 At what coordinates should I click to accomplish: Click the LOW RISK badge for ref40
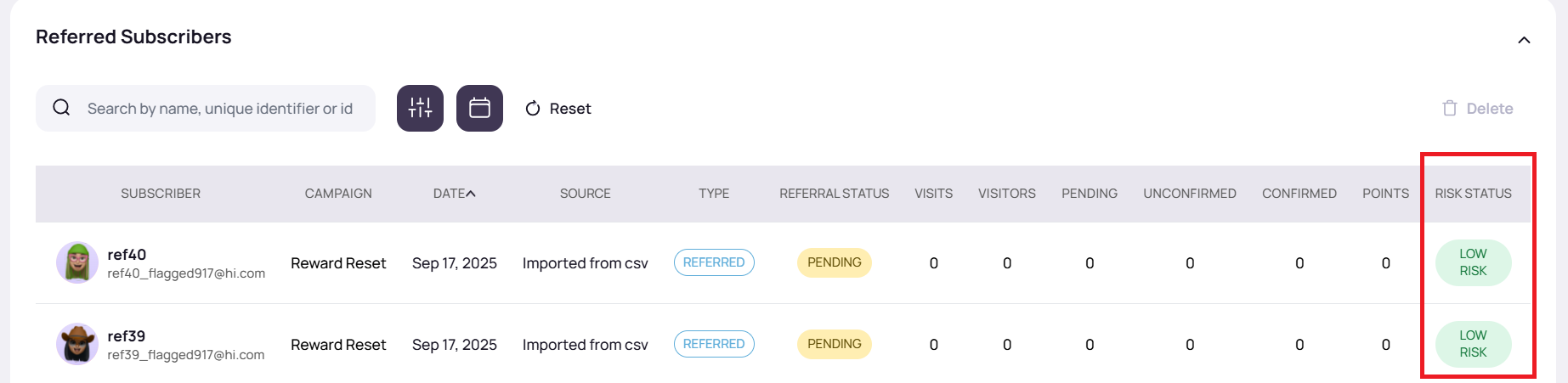(x=1473, y=262)
